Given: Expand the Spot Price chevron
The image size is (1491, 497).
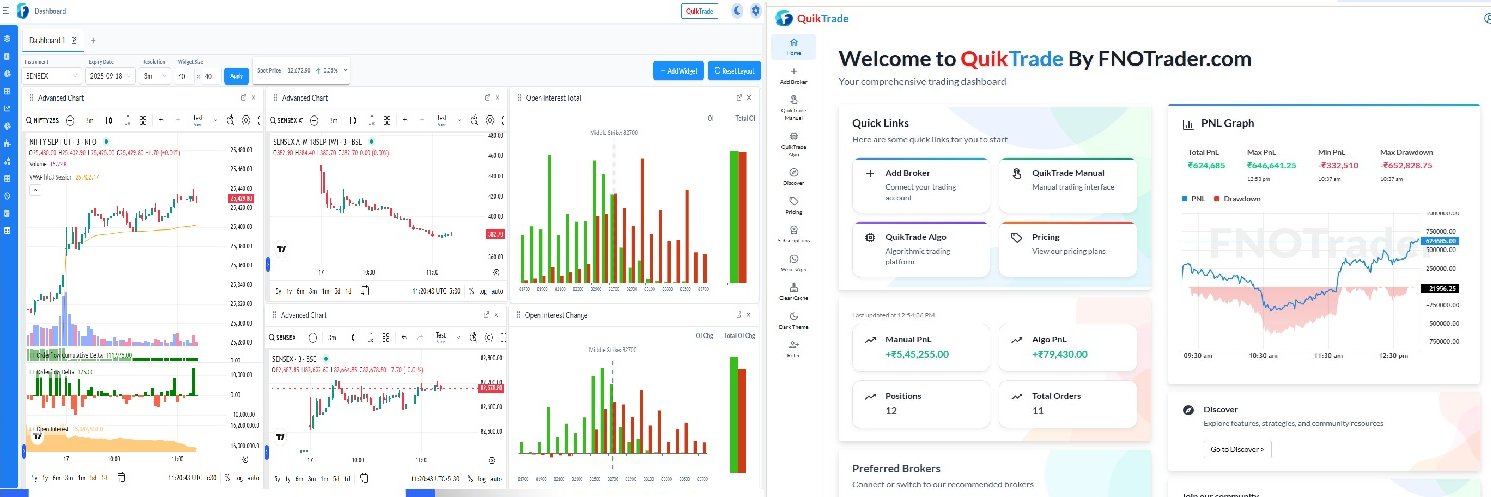Looking at the screenshot, I should pyautogui.click(x=345, y=70).
